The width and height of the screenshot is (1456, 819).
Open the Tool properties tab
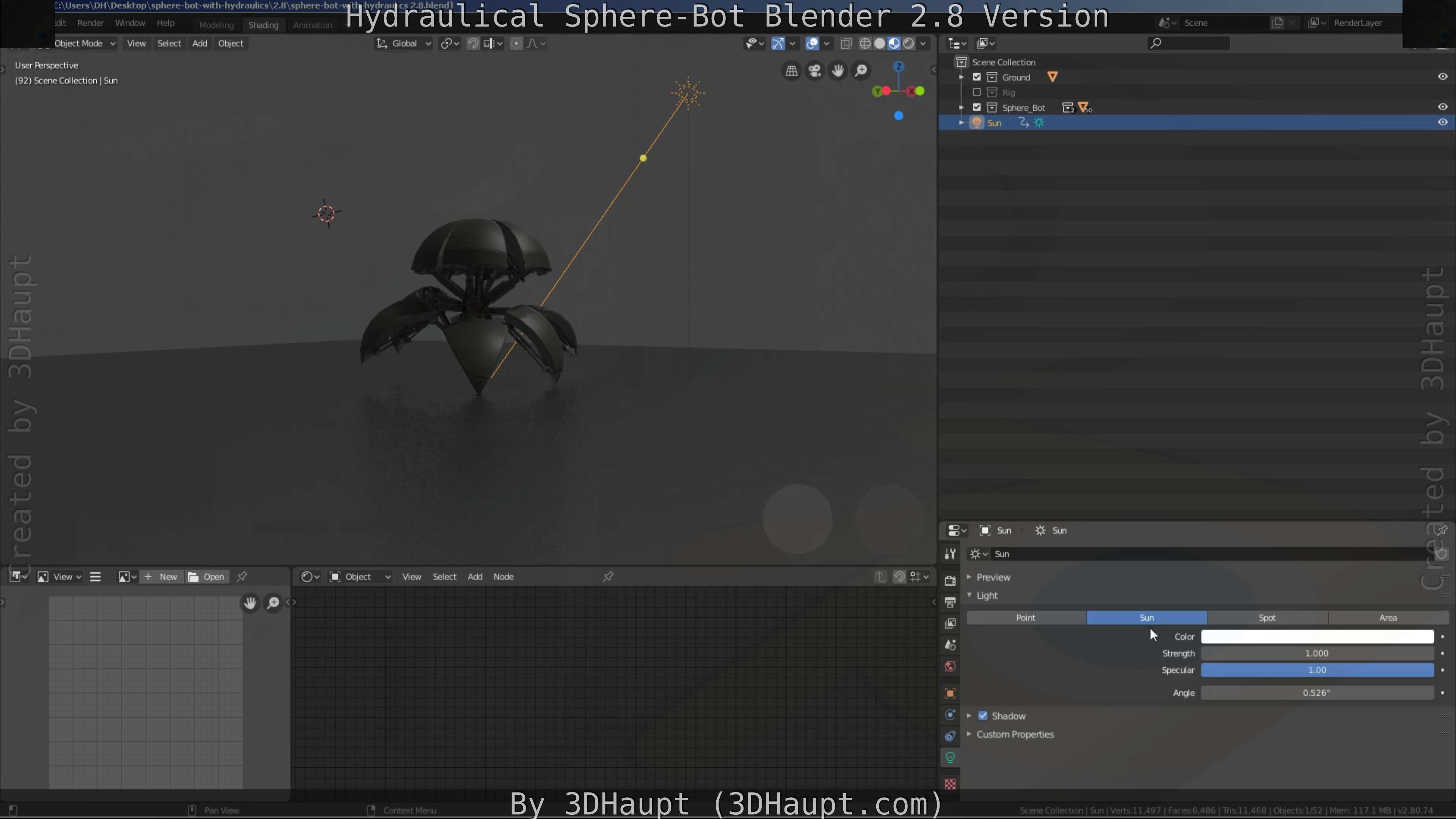pyautogui.click(x=950, y=554)
